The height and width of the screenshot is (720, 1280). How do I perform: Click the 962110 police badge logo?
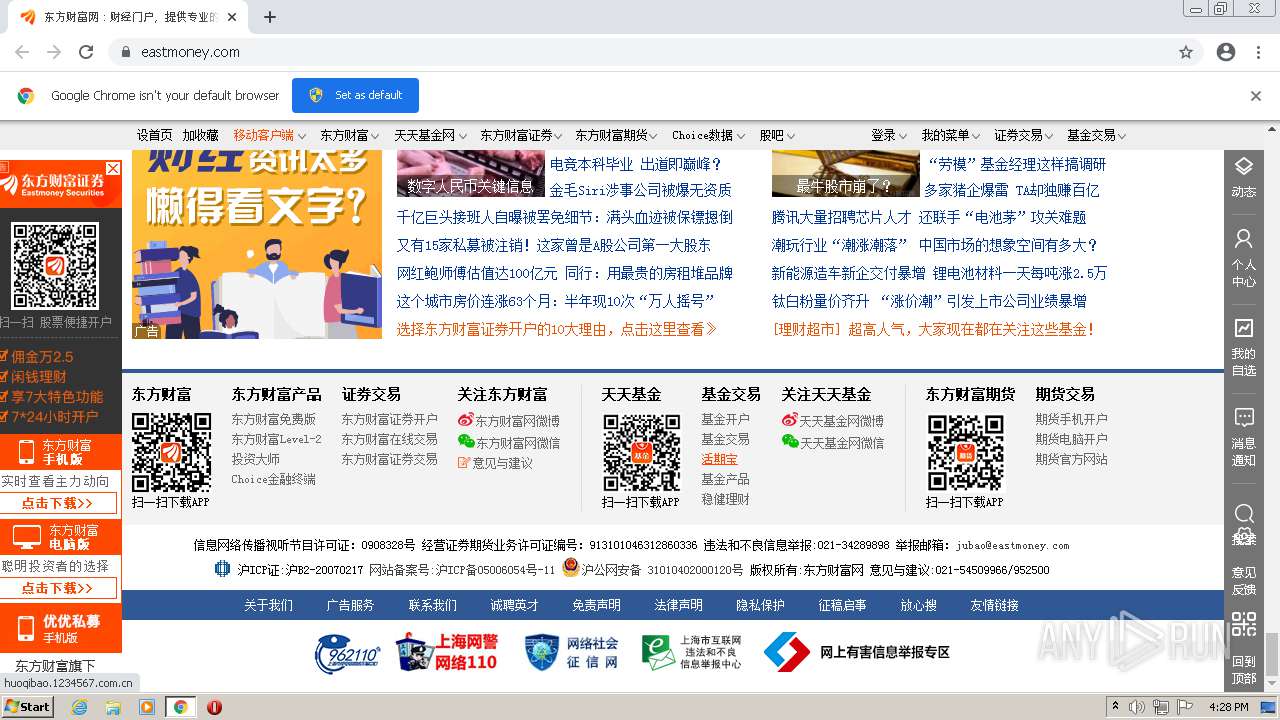point(347,653)
